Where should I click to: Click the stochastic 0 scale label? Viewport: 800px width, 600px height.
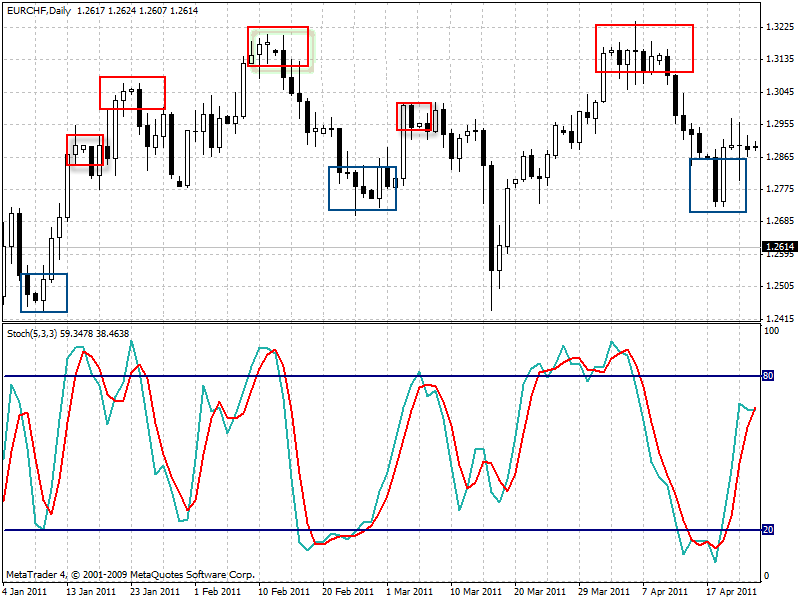766,576
